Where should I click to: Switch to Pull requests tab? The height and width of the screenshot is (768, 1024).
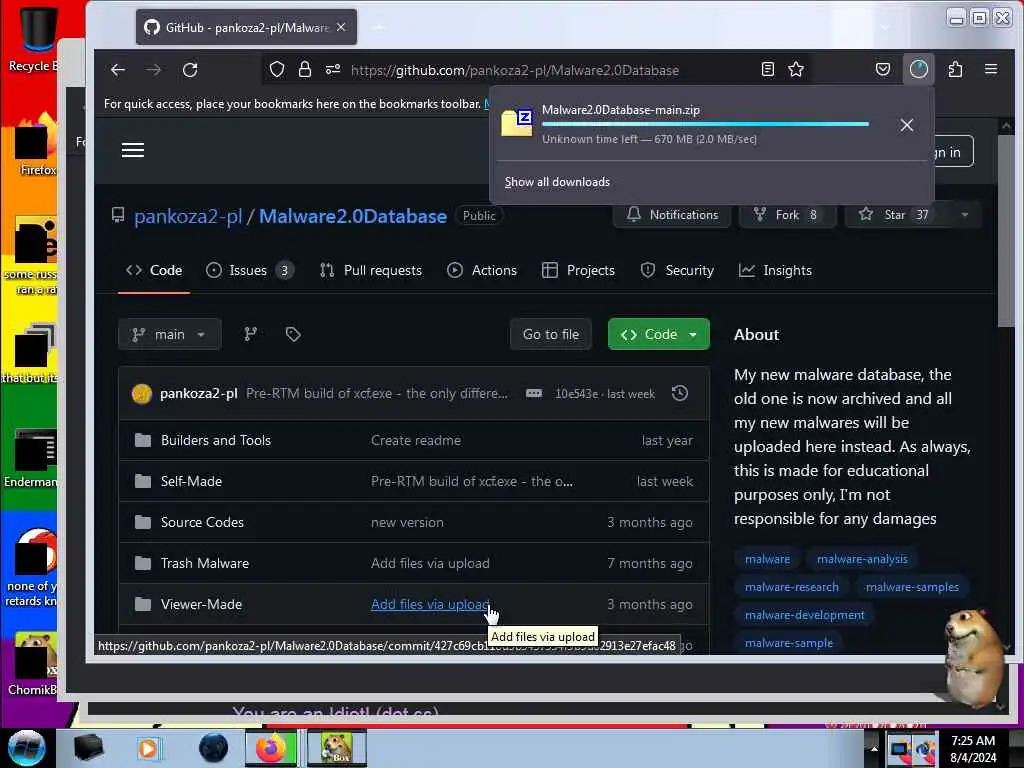[x=371, y=270]
